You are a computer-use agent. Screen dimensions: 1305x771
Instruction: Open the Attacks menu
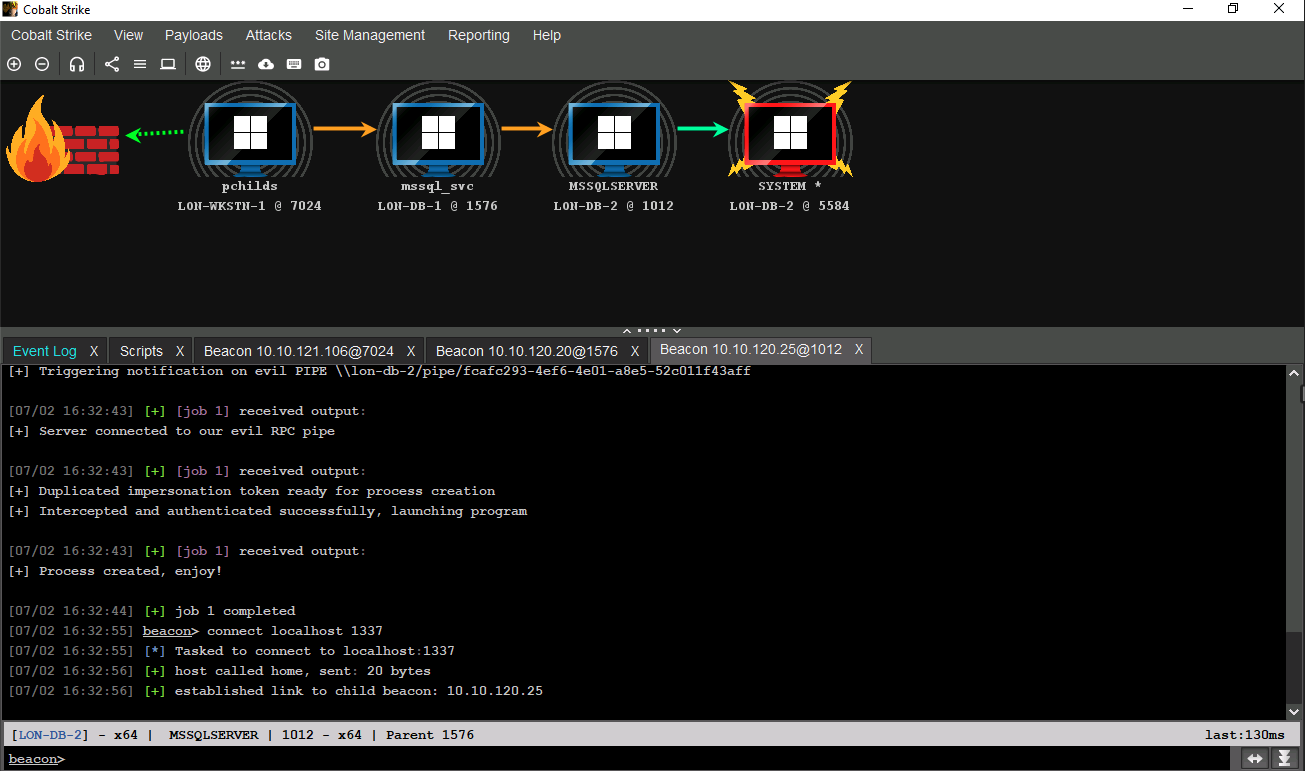click(x=269, y=35)
